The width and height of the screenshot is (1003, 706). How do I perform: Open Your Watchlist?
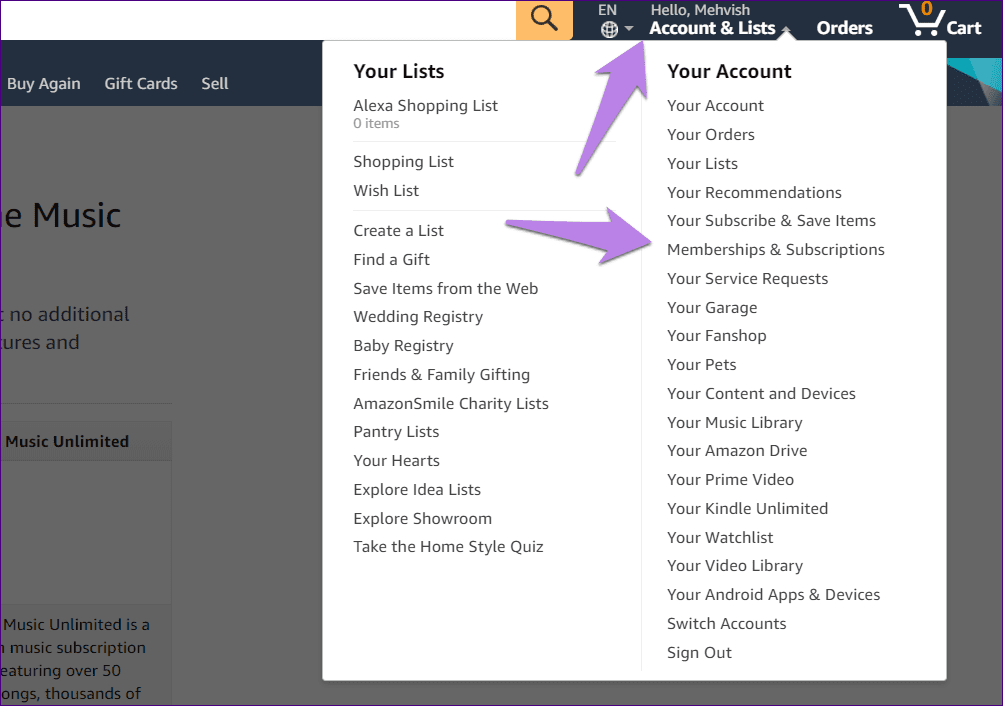720,538
